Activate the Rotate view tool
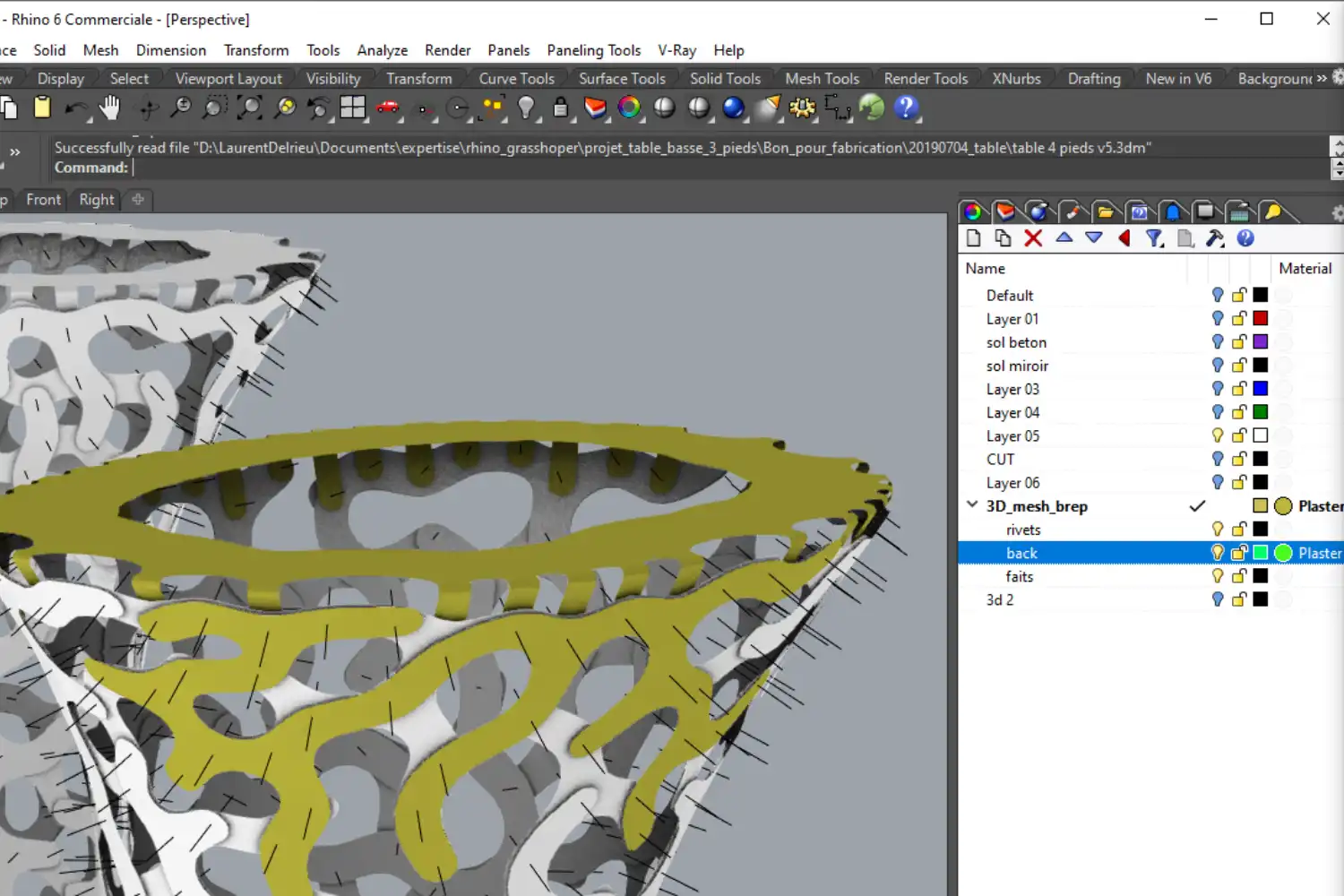The height and width of the screenshot is (896, 1344). (146, 108)
